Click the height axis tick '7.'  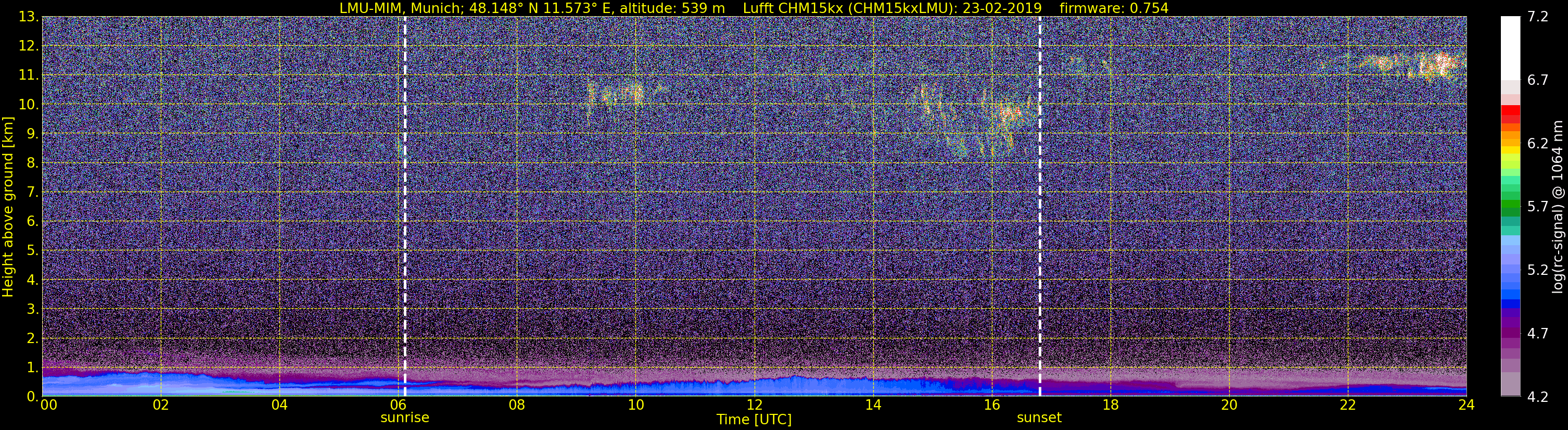coord(32,193)
